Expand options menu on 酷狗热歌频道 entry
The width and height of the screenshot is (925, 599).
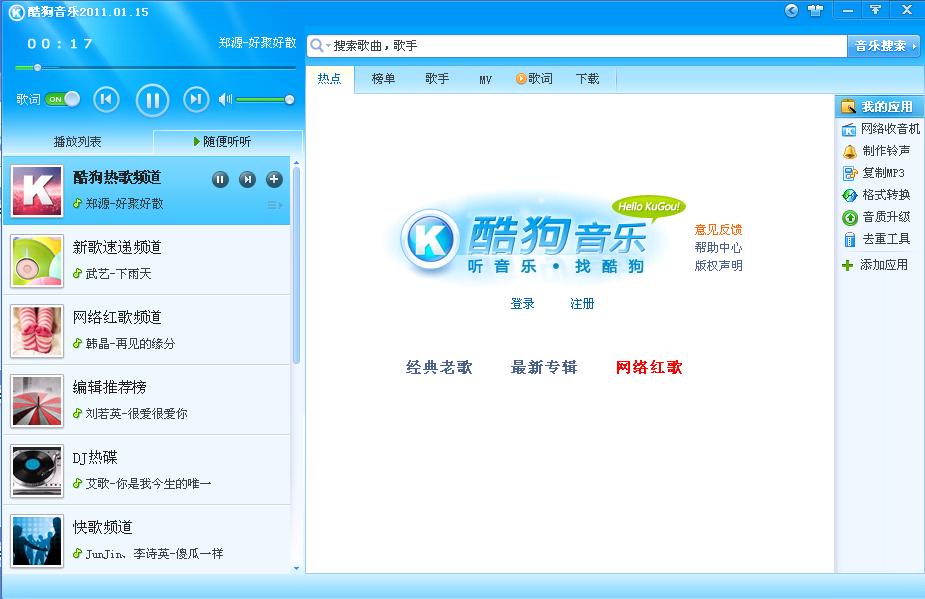point(274,204)
